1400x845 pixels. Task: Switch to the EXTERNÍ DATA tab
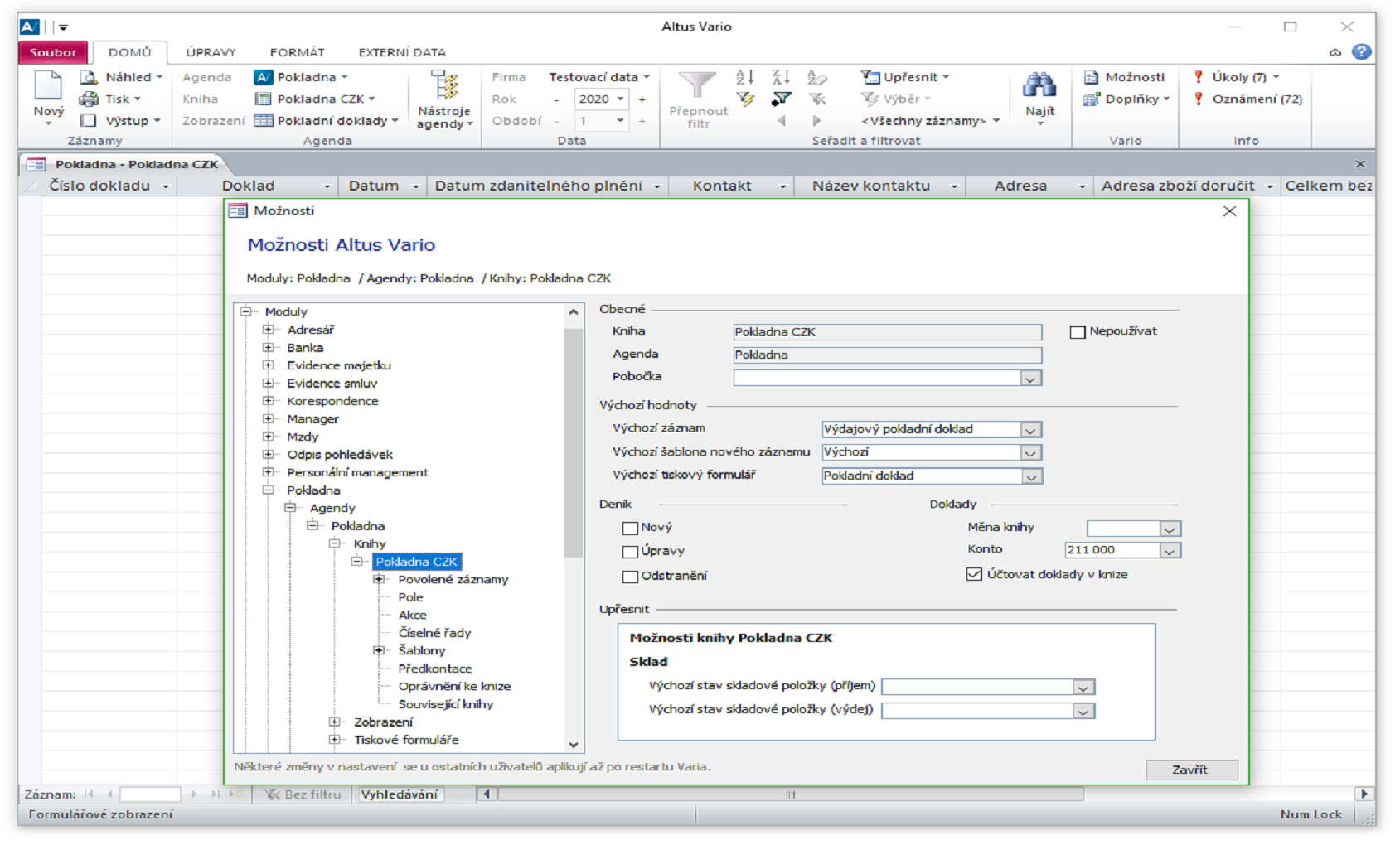[x=402, y=52]
